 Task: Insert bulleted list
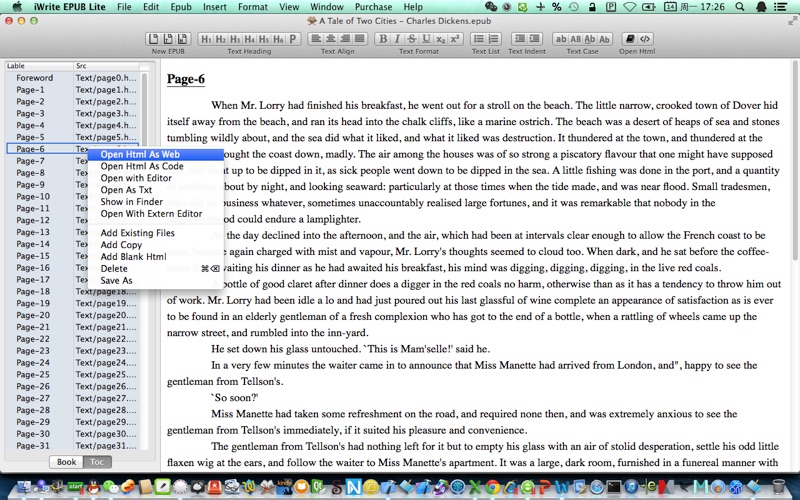pos(479,39)
